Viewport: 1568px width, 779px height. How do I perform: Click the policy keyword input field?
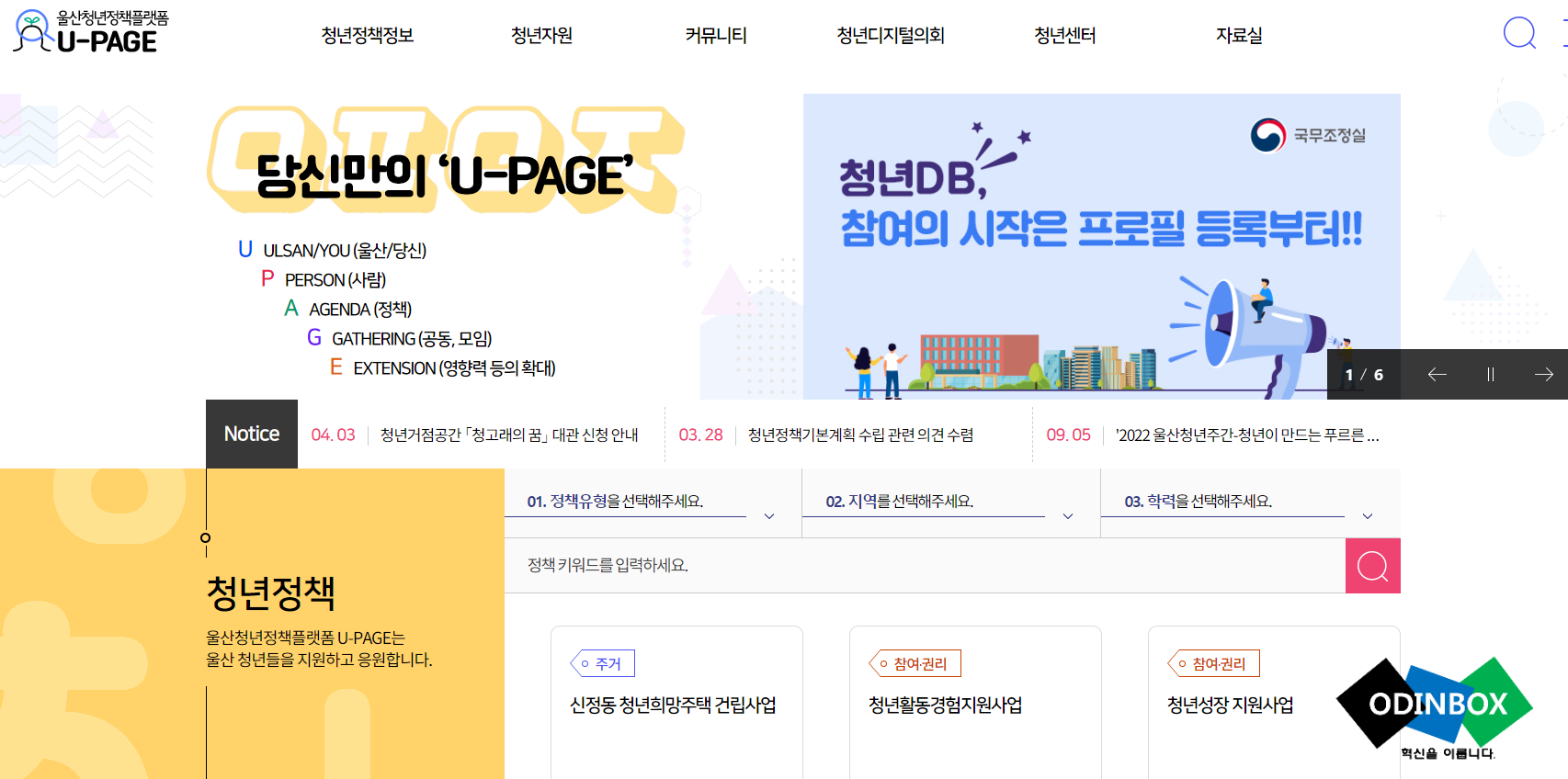pos(925,566)
